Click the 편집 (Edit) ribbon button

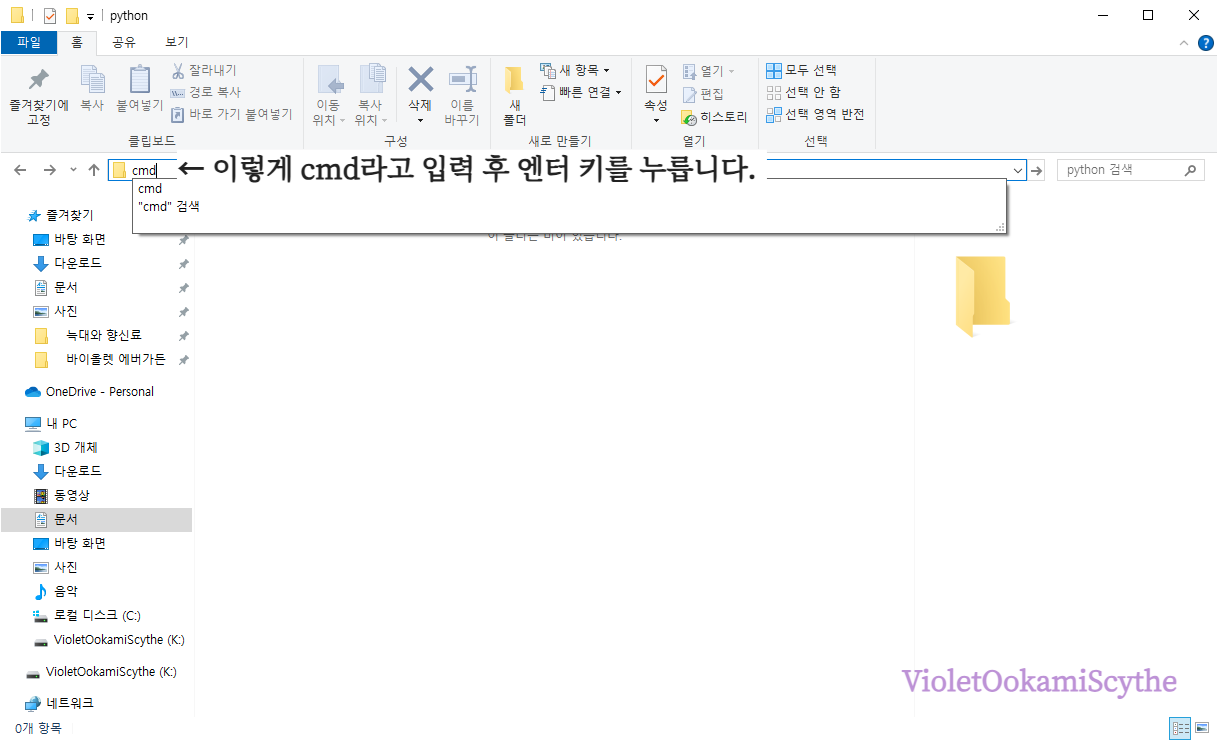703,94
